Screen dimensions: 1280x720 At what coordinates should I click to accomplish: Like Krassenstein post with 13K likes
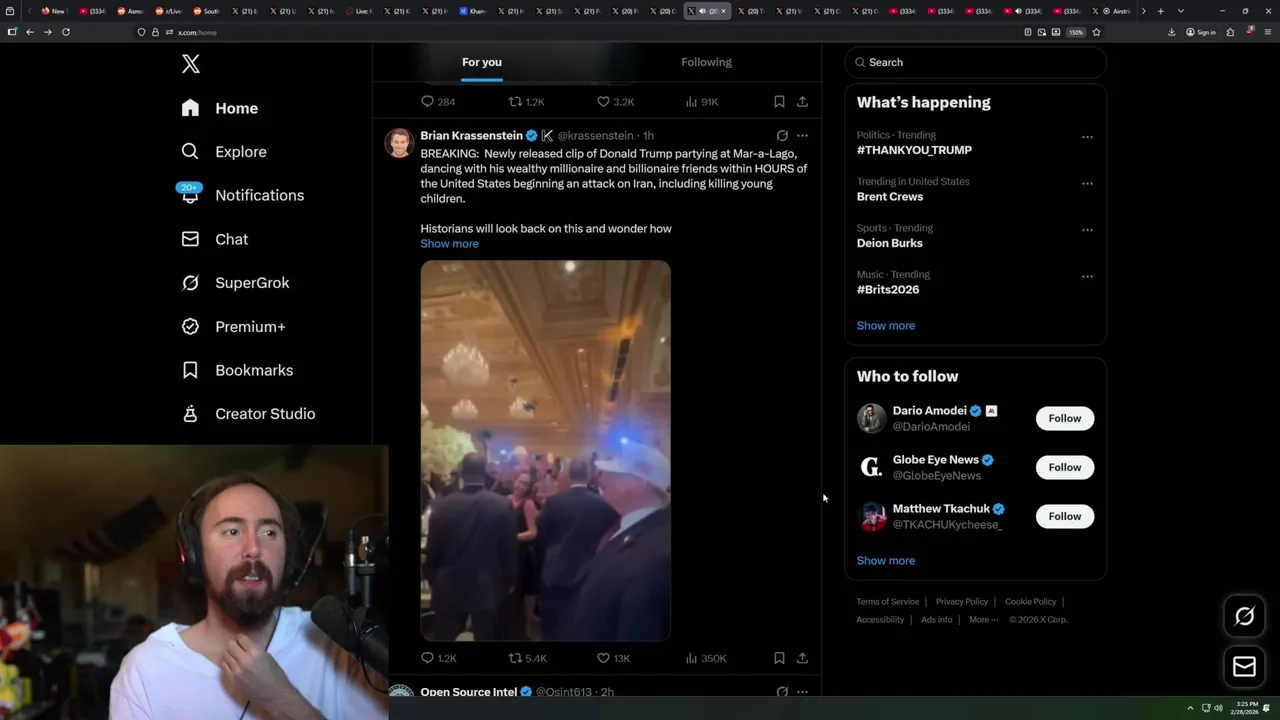(614, 658)
